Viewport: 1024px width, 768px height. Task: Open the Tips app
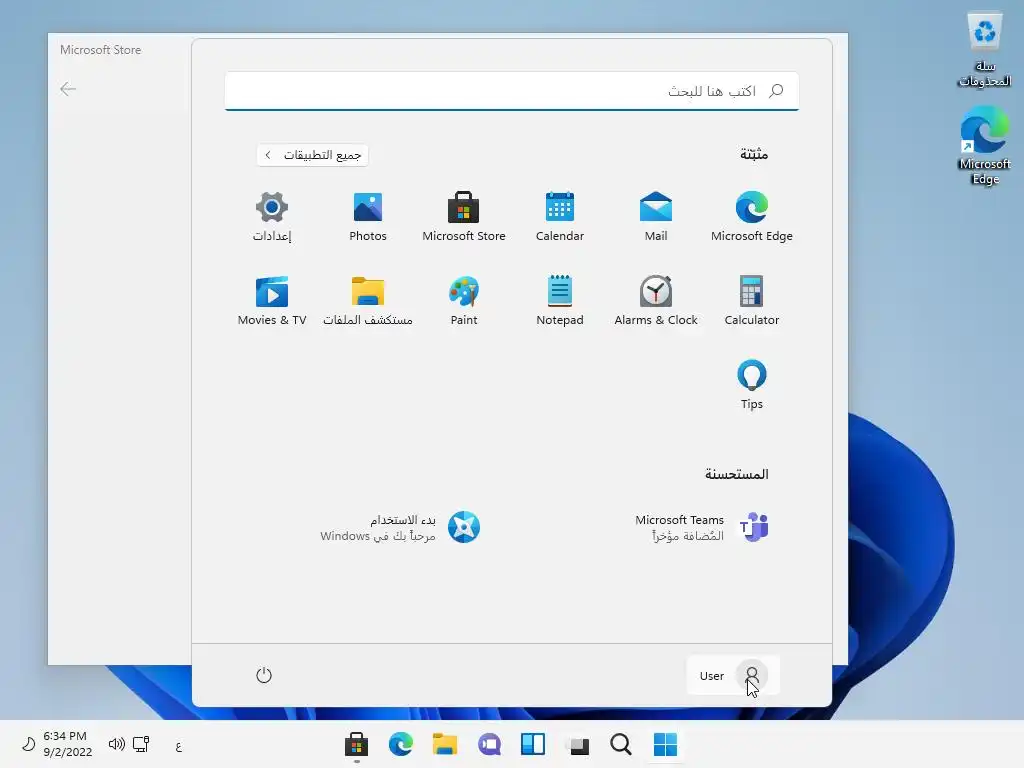(752, 385)
